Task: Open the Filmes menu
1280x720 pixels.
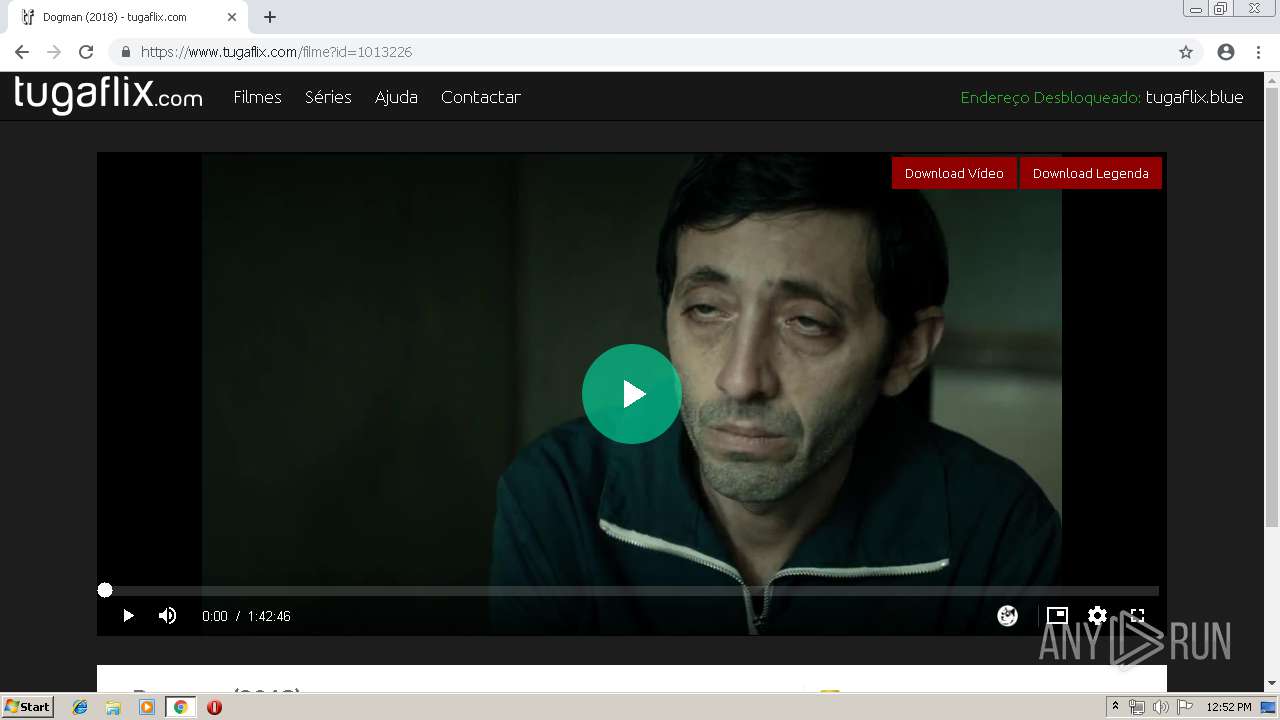Action: tap(257, 97)
